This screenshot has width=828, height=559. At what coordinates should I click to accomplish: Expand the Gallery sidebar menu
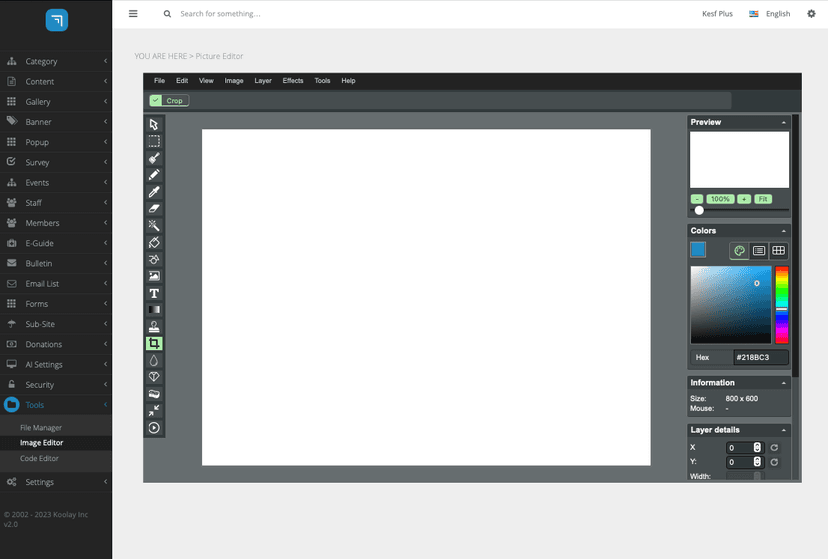[x=56, y=101]
